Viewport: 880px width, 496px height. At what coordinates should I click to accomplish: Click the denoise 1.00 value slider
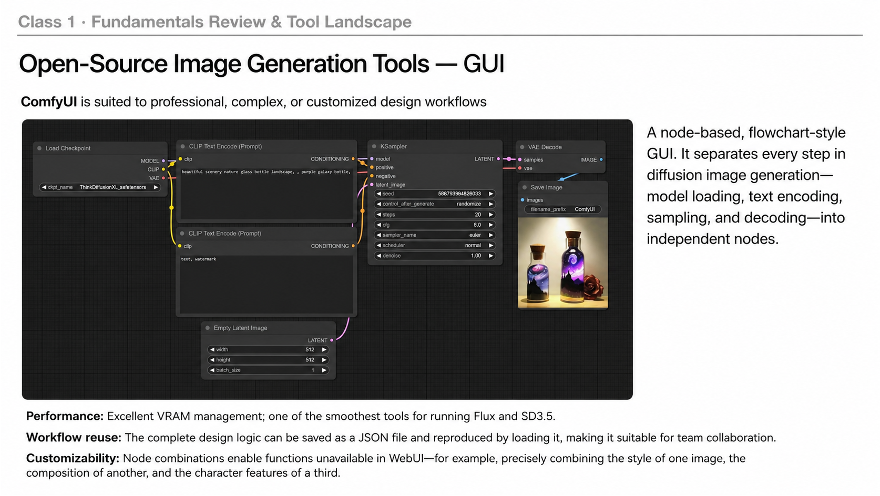pos(435,256)
